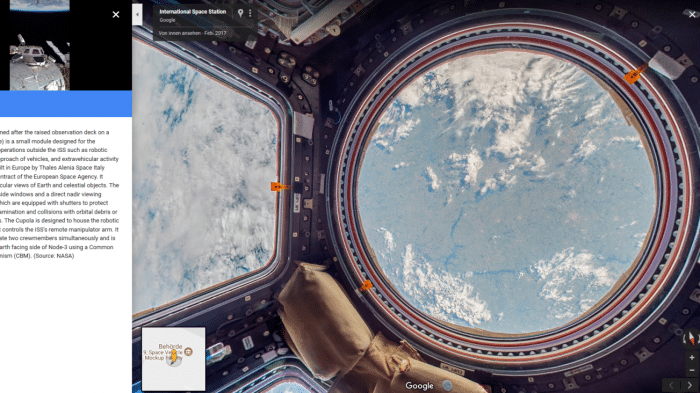Click the compass to reset the view north

691,338
